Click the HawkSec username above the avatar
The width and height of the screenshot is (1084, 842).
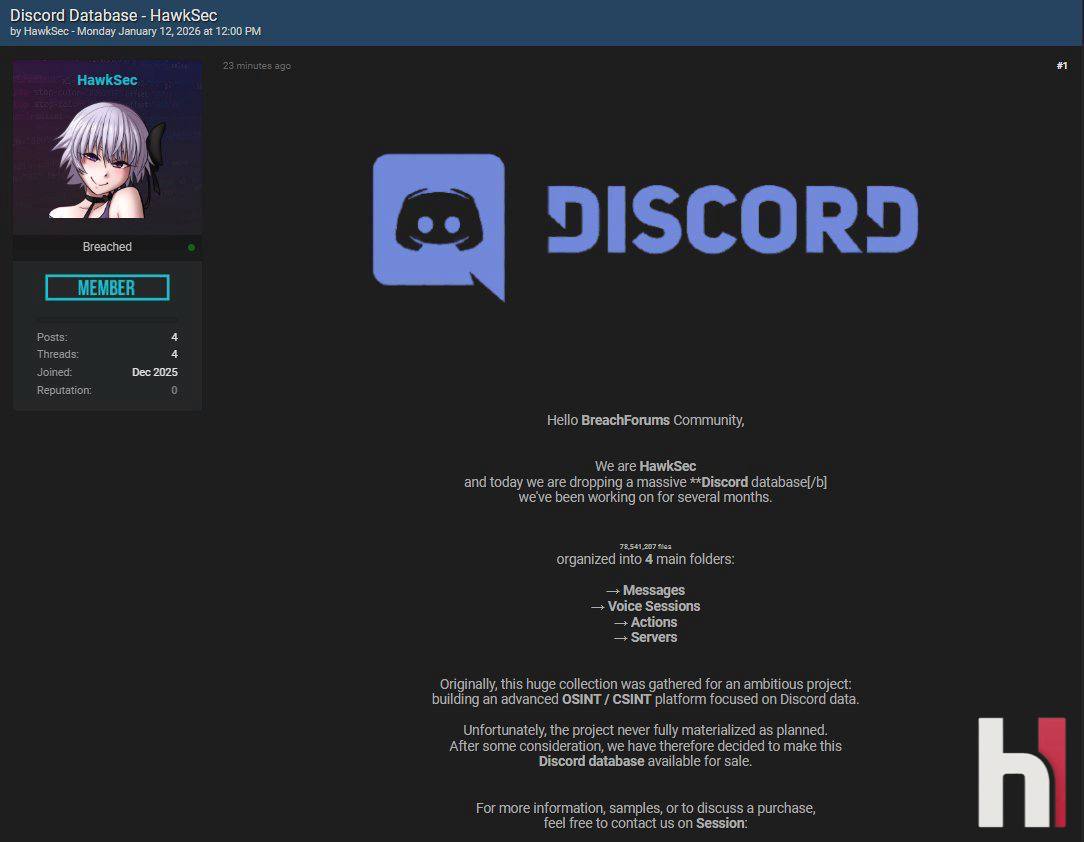107,80
